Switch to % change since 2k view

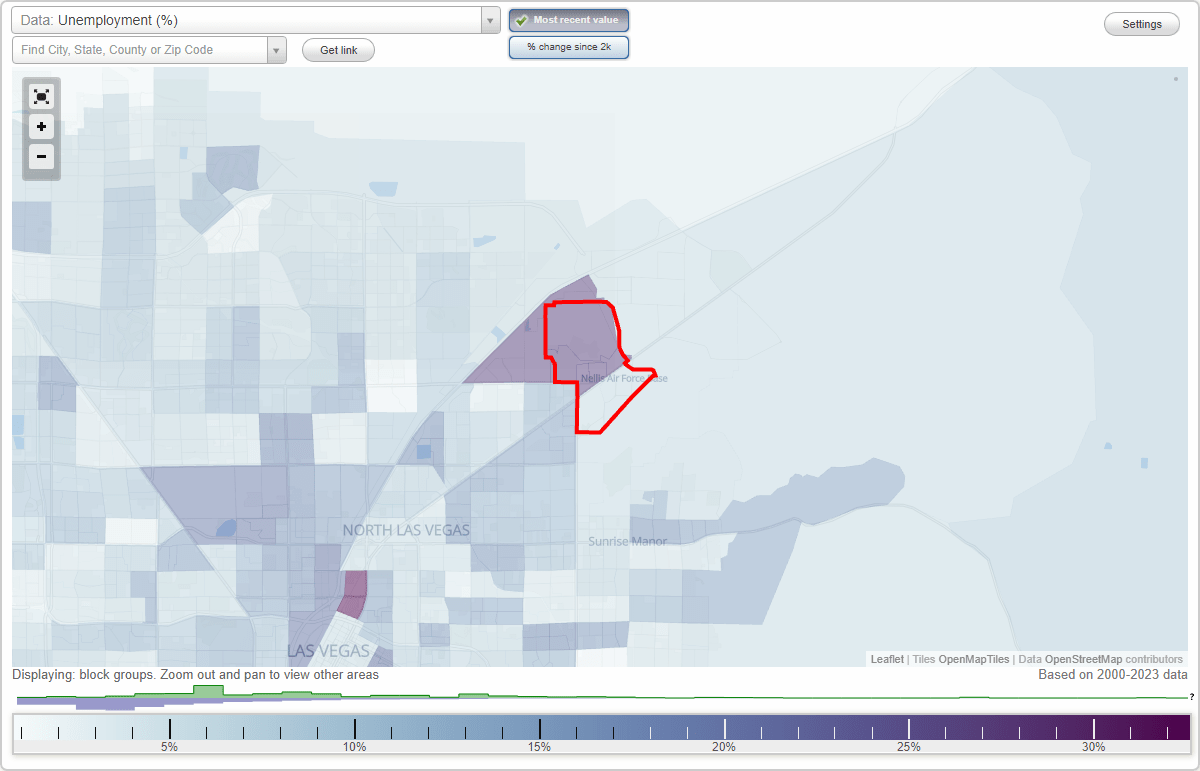click(568, 46)
